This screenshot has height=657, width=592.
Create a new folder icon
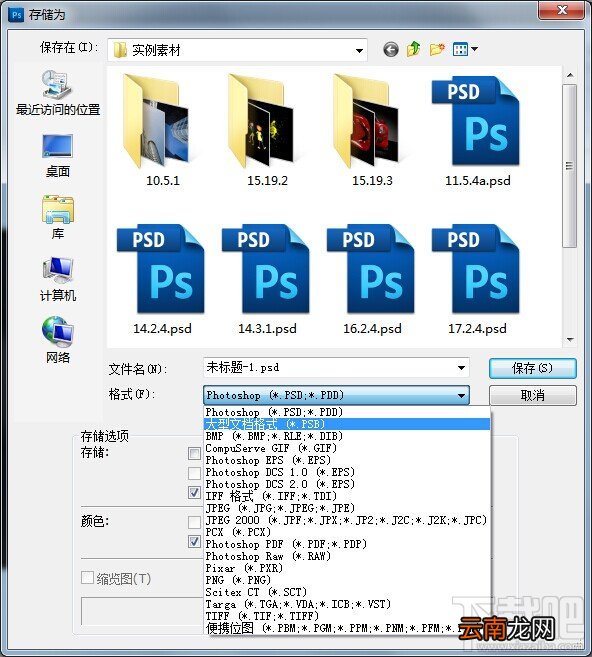[x=437, y=49]
